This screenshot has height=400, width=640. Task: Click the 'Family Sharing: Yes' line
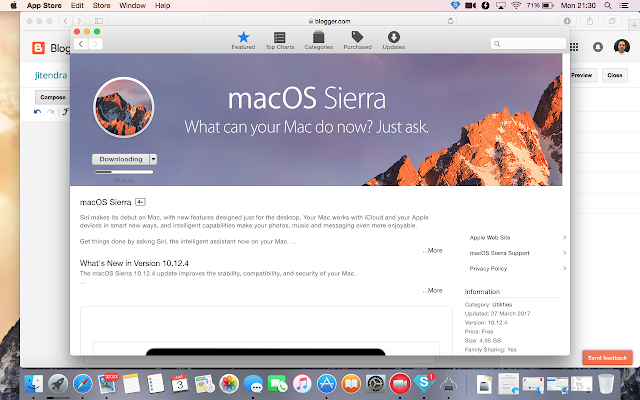pos(491,349)
